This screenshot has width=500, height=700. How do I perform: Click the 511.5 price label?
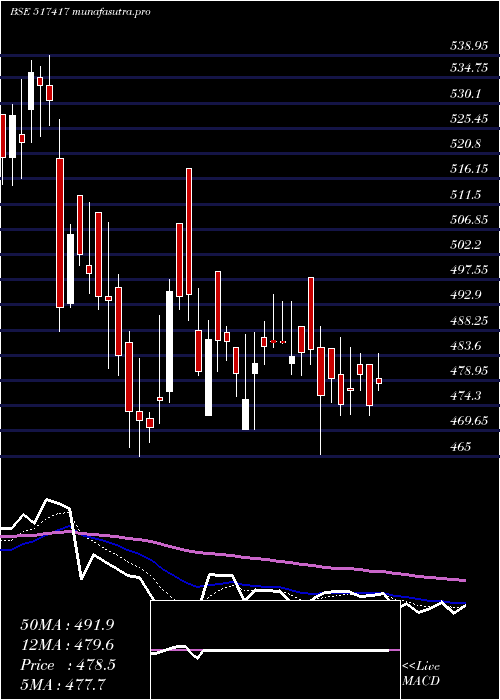pos(465,195)
